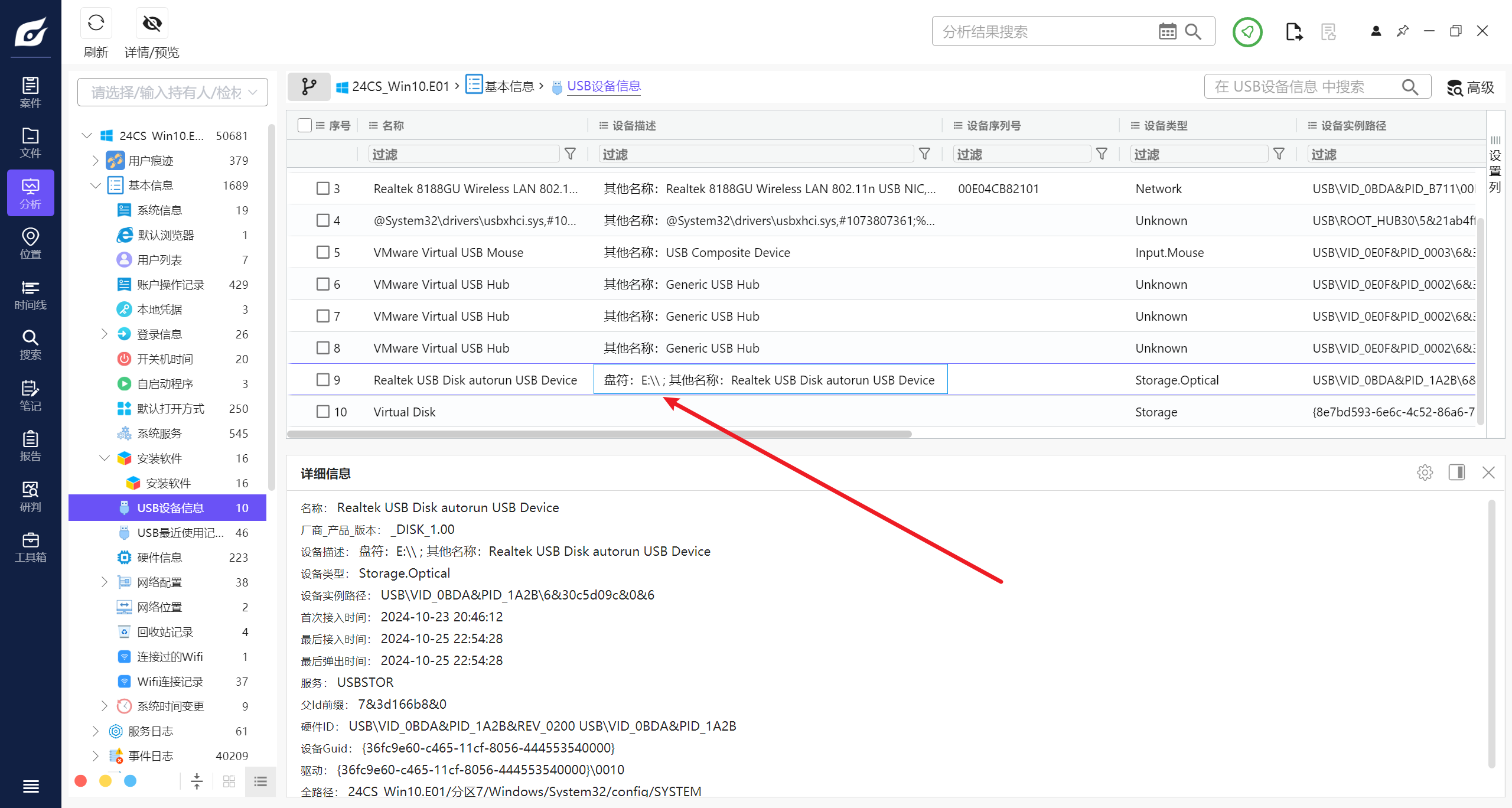1512x808 pixels.
Task: Click the red color dot at bottom left
Action: [x=81, y=781]
